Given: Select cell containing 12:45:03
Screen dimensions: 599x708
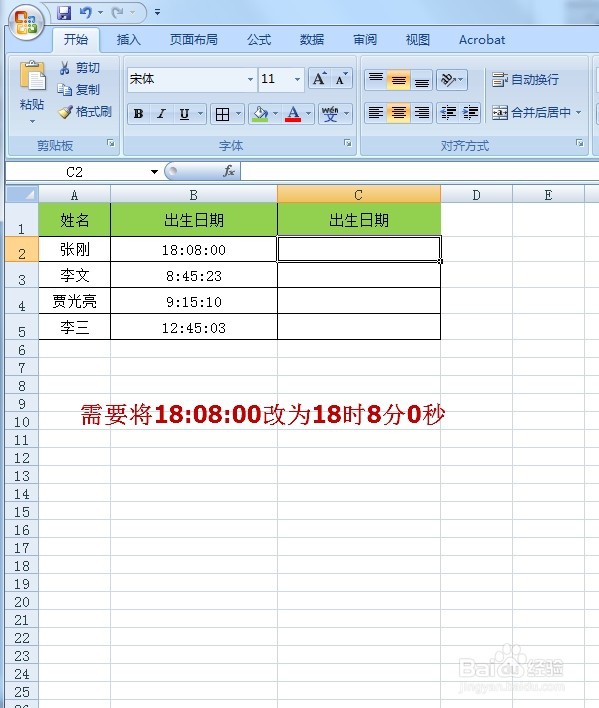Looking at the screenshot, I should pyautogui.click(x=194, y=327).
